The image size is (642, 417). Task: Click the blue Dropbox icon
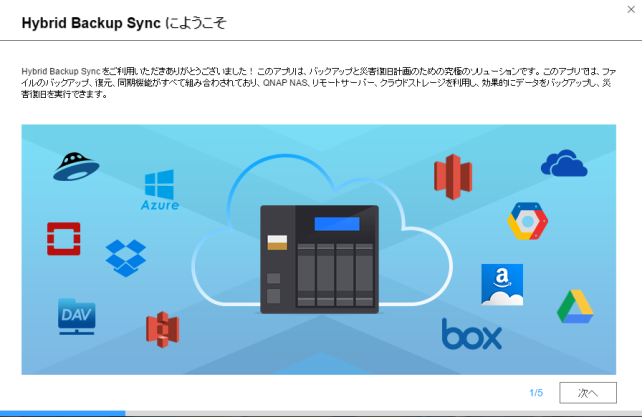[126, 258]
